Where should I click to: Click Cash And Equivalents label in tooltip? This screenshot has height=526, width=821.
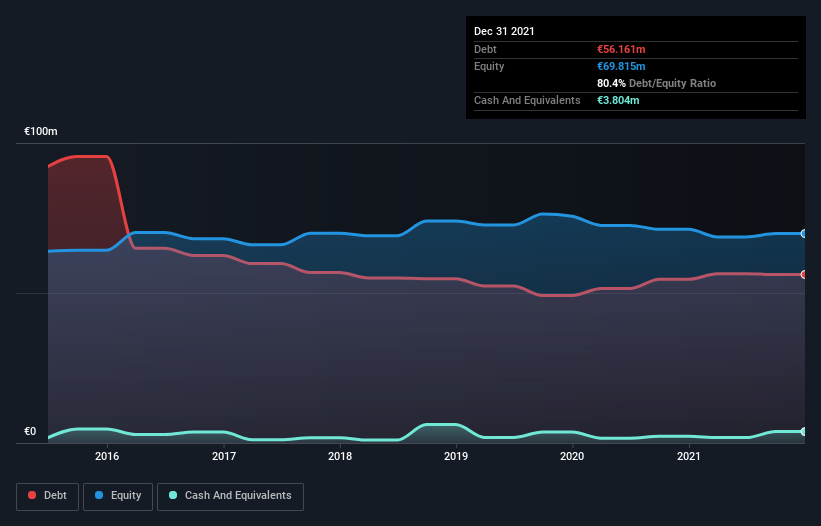tap(527, 100)
